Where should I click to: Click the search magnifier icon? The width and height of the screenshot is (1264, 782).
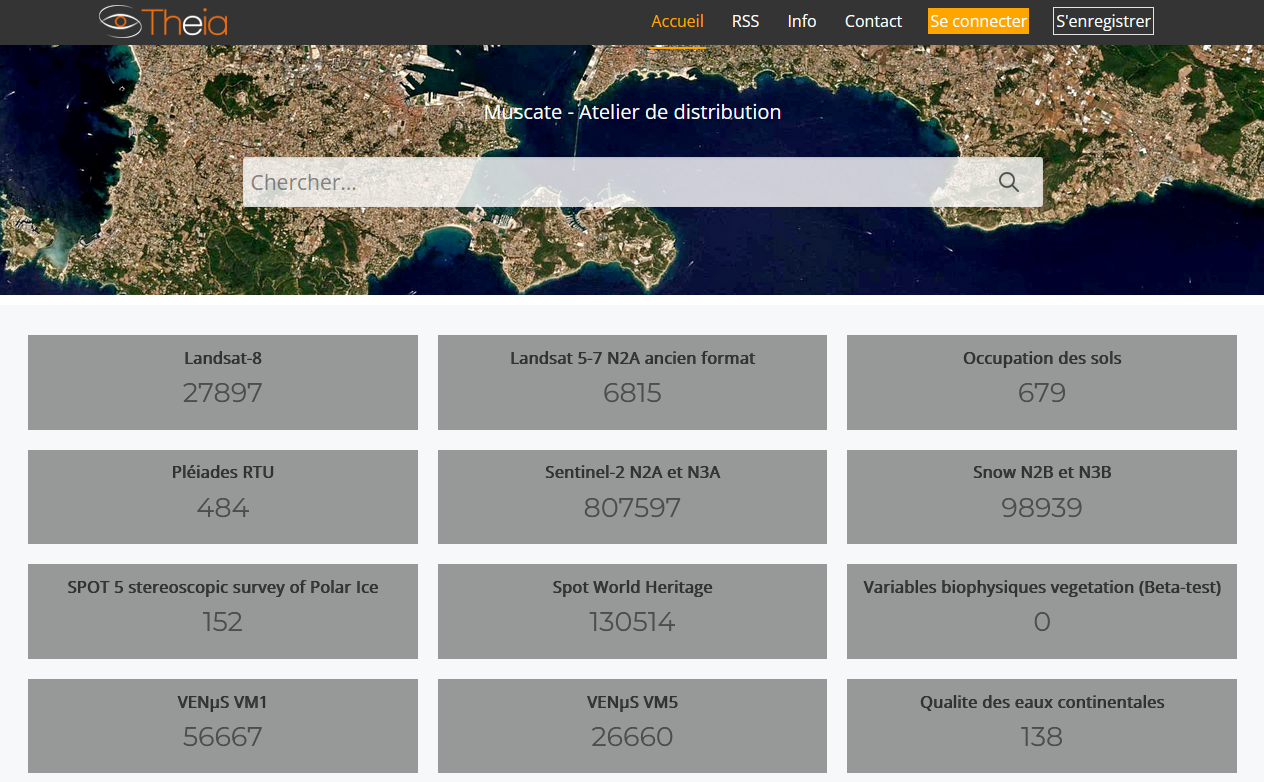tap(1009, 182)
